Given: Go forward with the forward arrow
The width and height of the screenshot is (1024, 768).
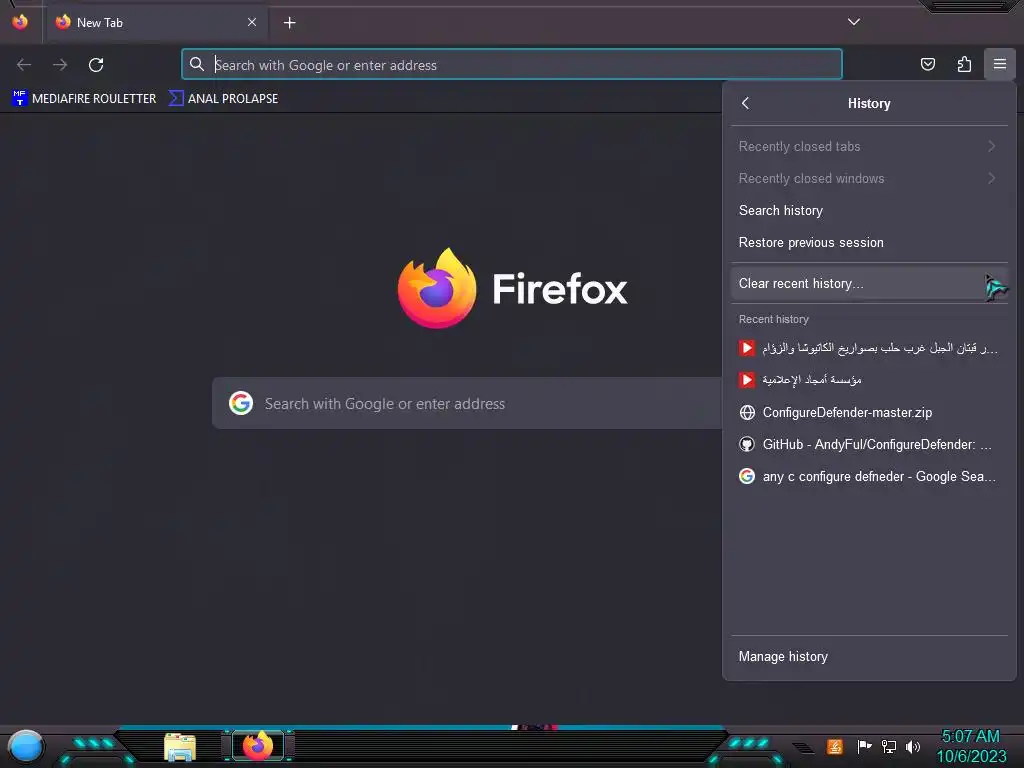Looking at the screenshot, I should 60,65.
